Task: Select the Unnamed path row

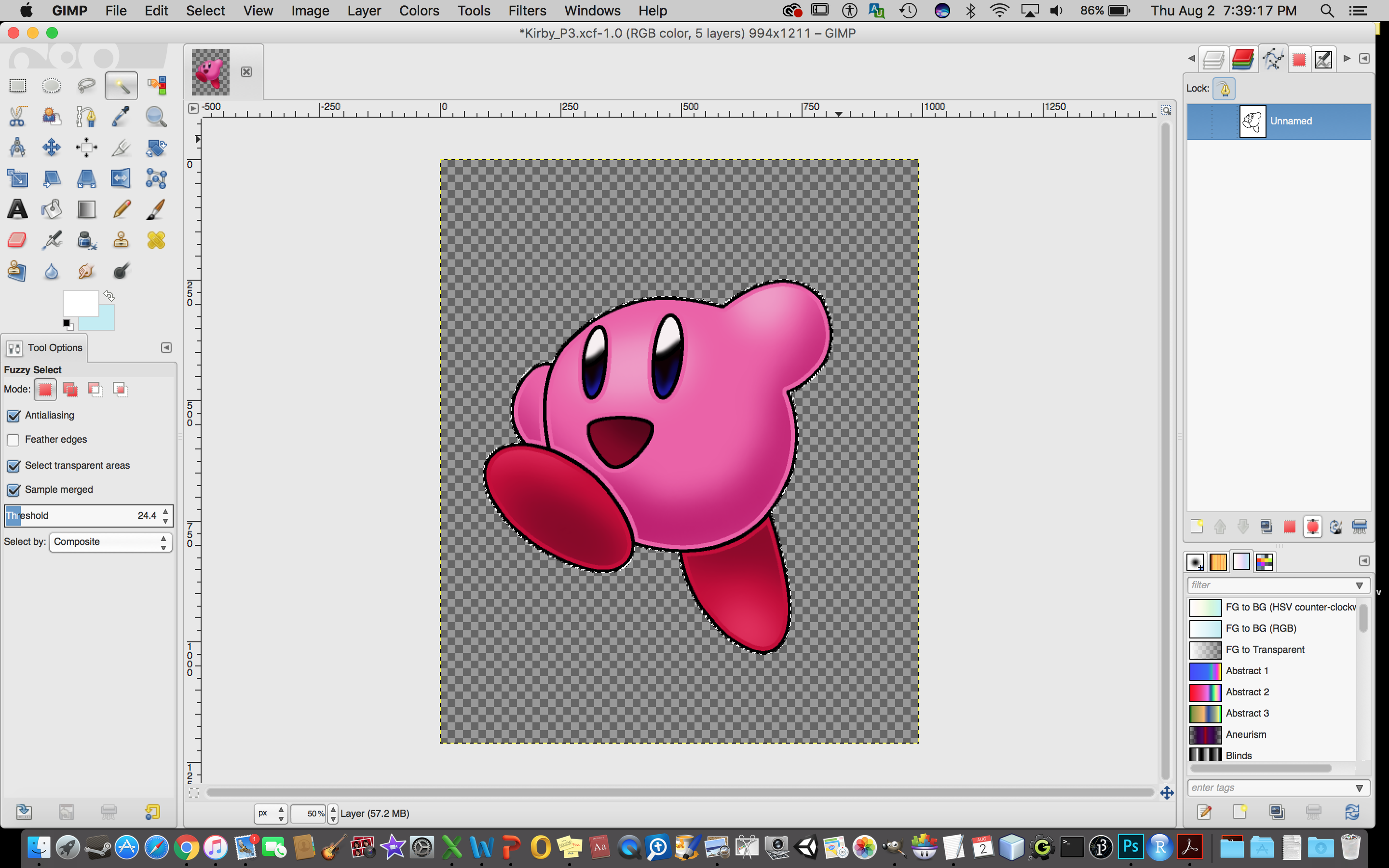Action: point(1279,122)
